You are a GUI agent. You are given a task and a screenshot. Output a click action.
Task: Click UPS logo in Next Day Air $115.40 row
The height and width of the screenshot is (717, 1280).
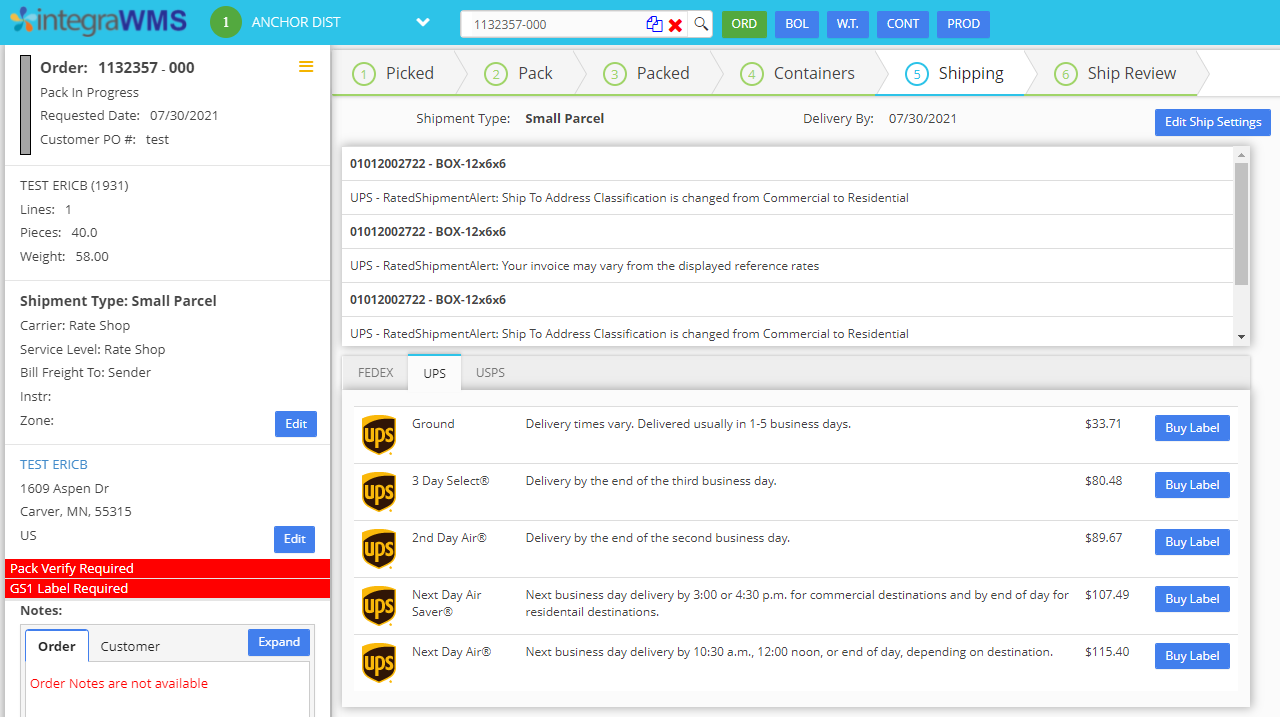pyautogui.click(x=379, y=663)
